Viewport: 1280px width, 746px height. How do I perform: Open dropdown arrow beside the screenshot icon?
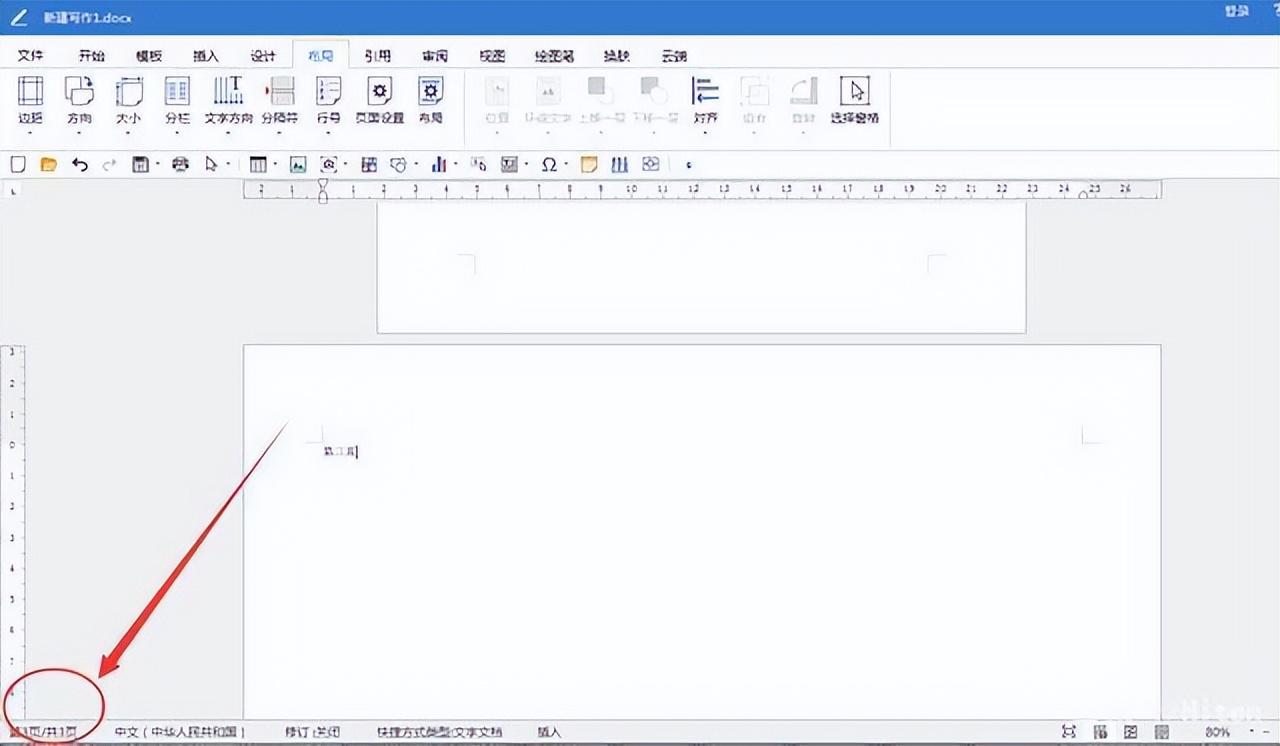pos(346,165)
